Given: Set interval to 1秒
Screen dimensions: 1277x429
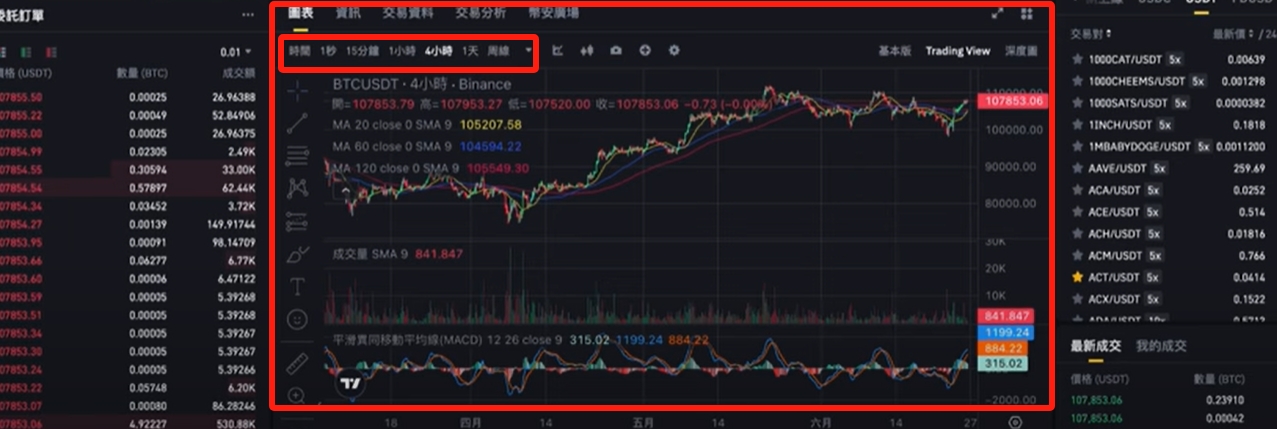Looking at the screenshot, I should pyautogui.click(x=328, y=51).
